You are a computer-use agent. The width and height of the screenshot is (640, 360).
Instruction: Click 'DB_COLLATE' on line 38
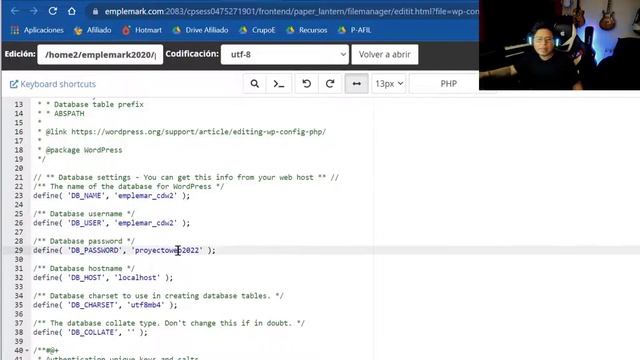click(x=93, y=332)
